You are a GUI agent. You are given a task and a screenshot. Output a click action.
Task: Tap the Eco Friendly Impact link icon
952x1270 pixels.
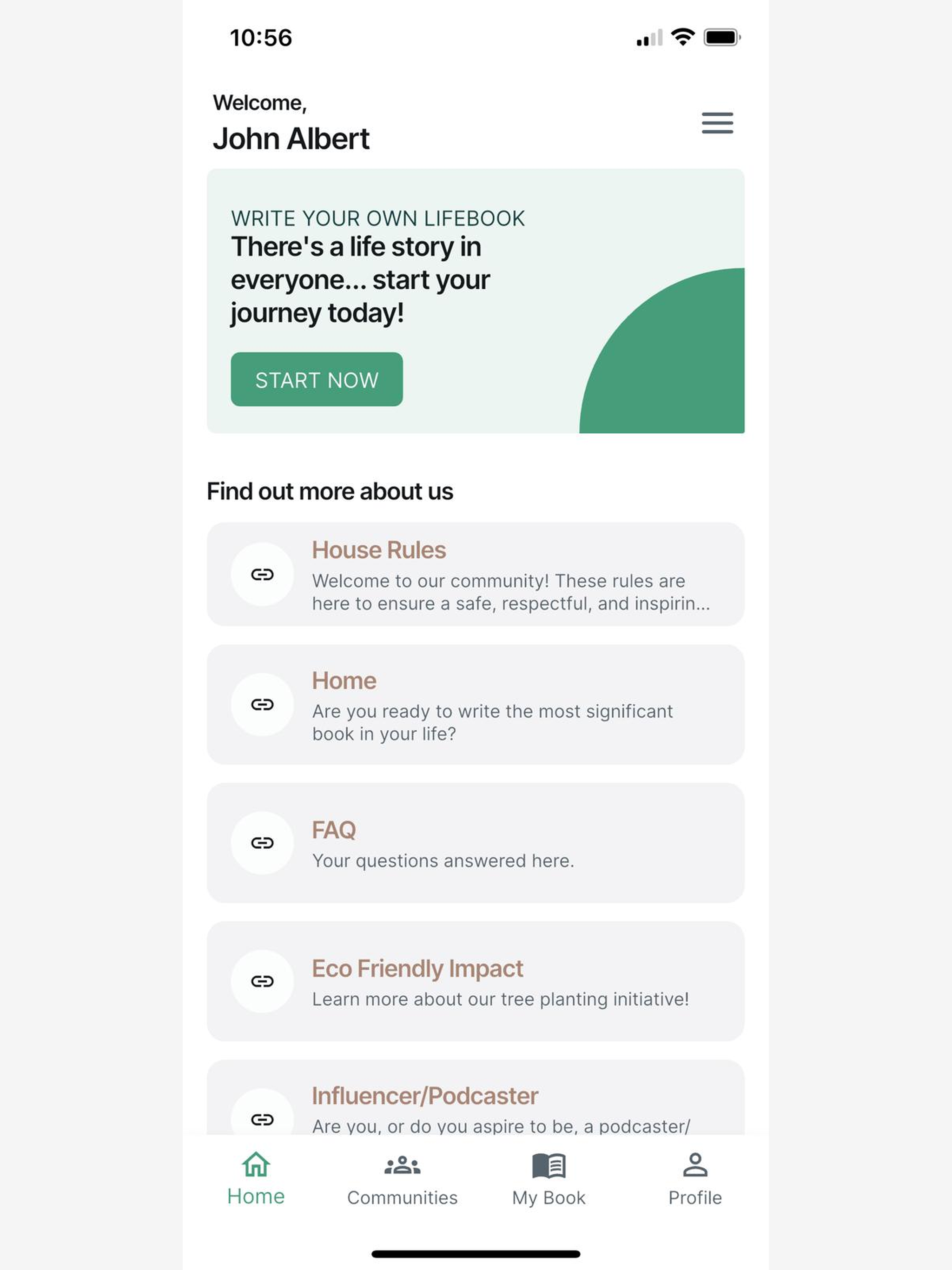[x=262, y=981]
